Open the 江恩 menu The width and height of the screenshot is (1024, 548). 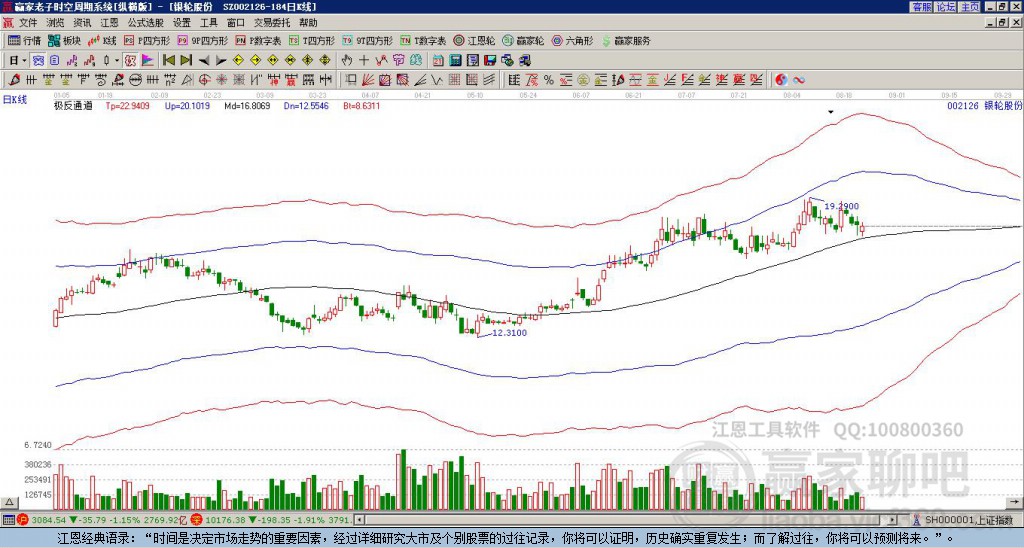click(x=109, y=23)
